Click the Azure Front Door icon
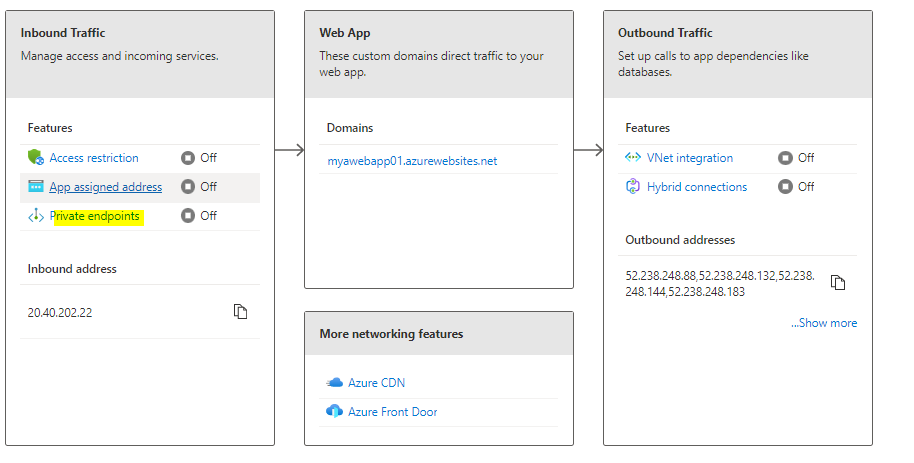This screenshot has width=914, height=463. point(335,412)
